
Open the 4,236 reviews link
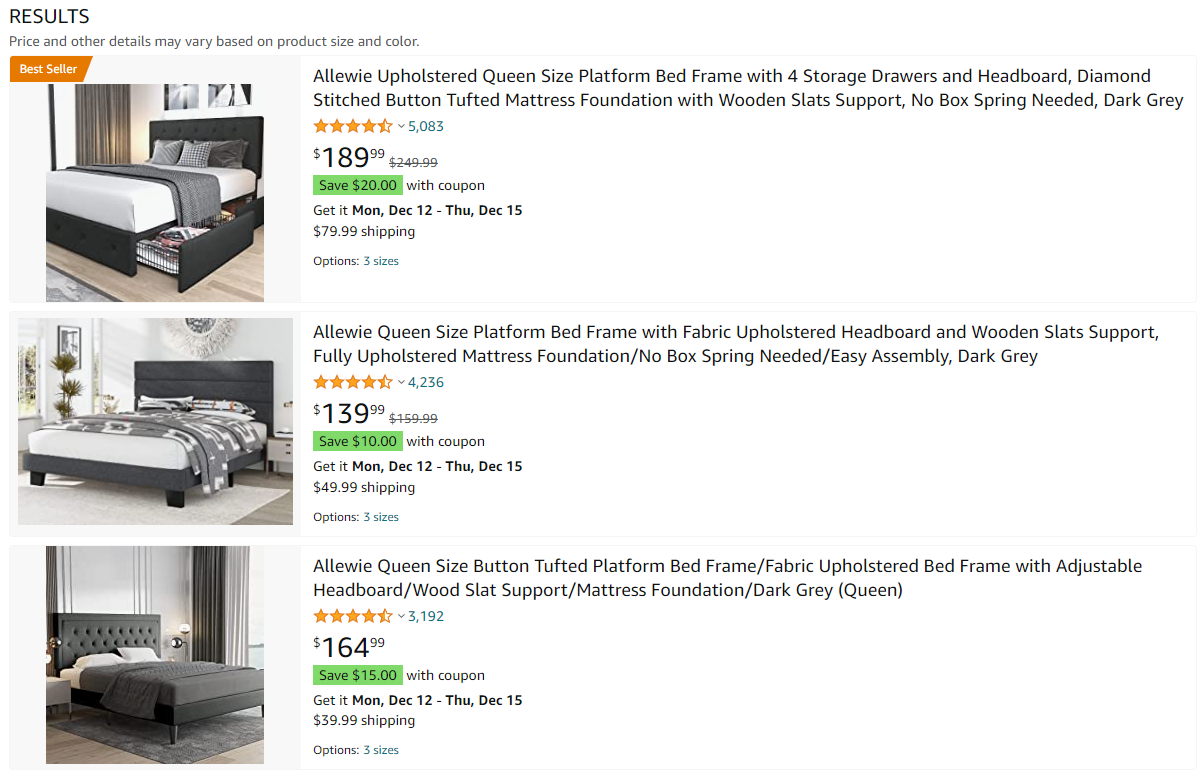tap(426, 382)
